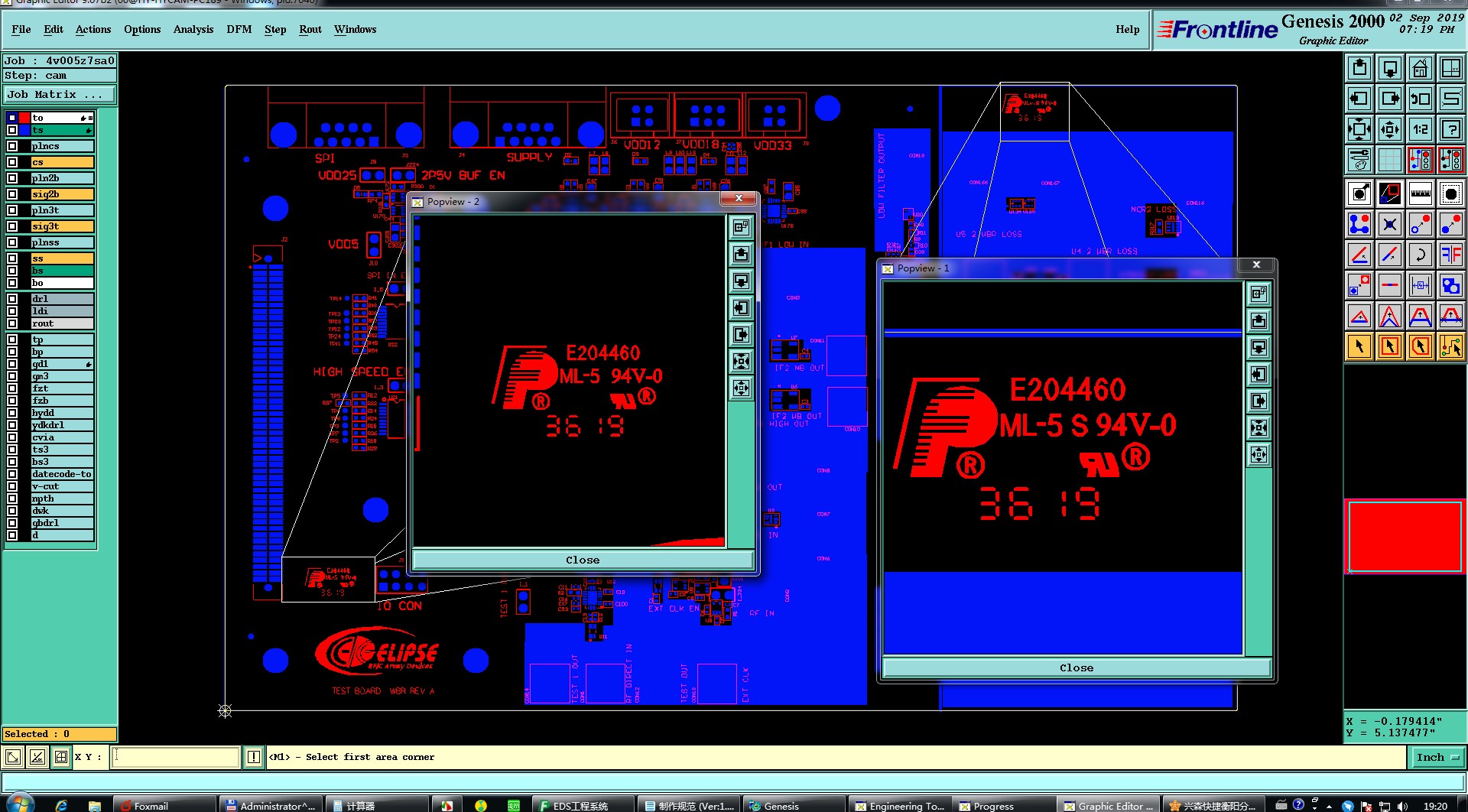
Task: Toggle the checkbox for layer plncs
Action: pyautogui.click(x=12, y=146)
